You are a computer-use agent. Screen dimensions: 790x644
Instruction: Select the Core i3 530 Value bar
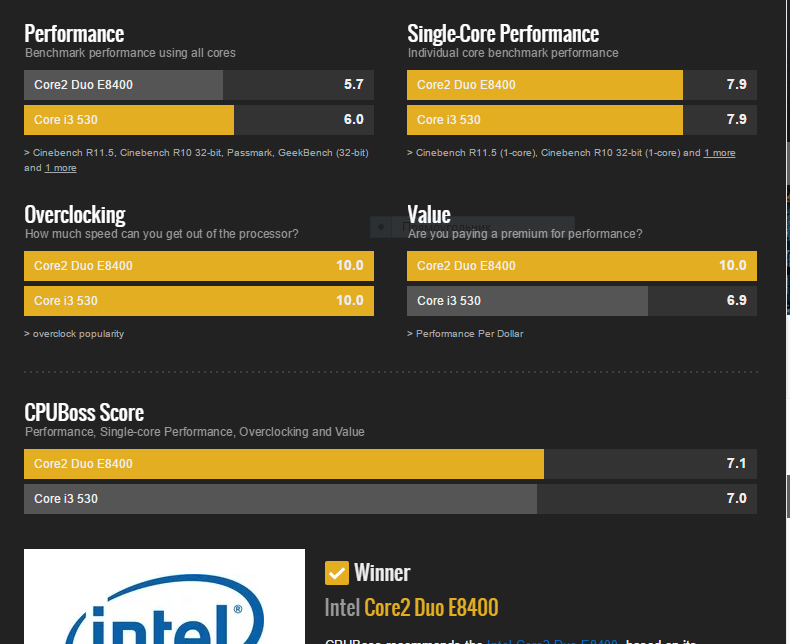[581, 301]
